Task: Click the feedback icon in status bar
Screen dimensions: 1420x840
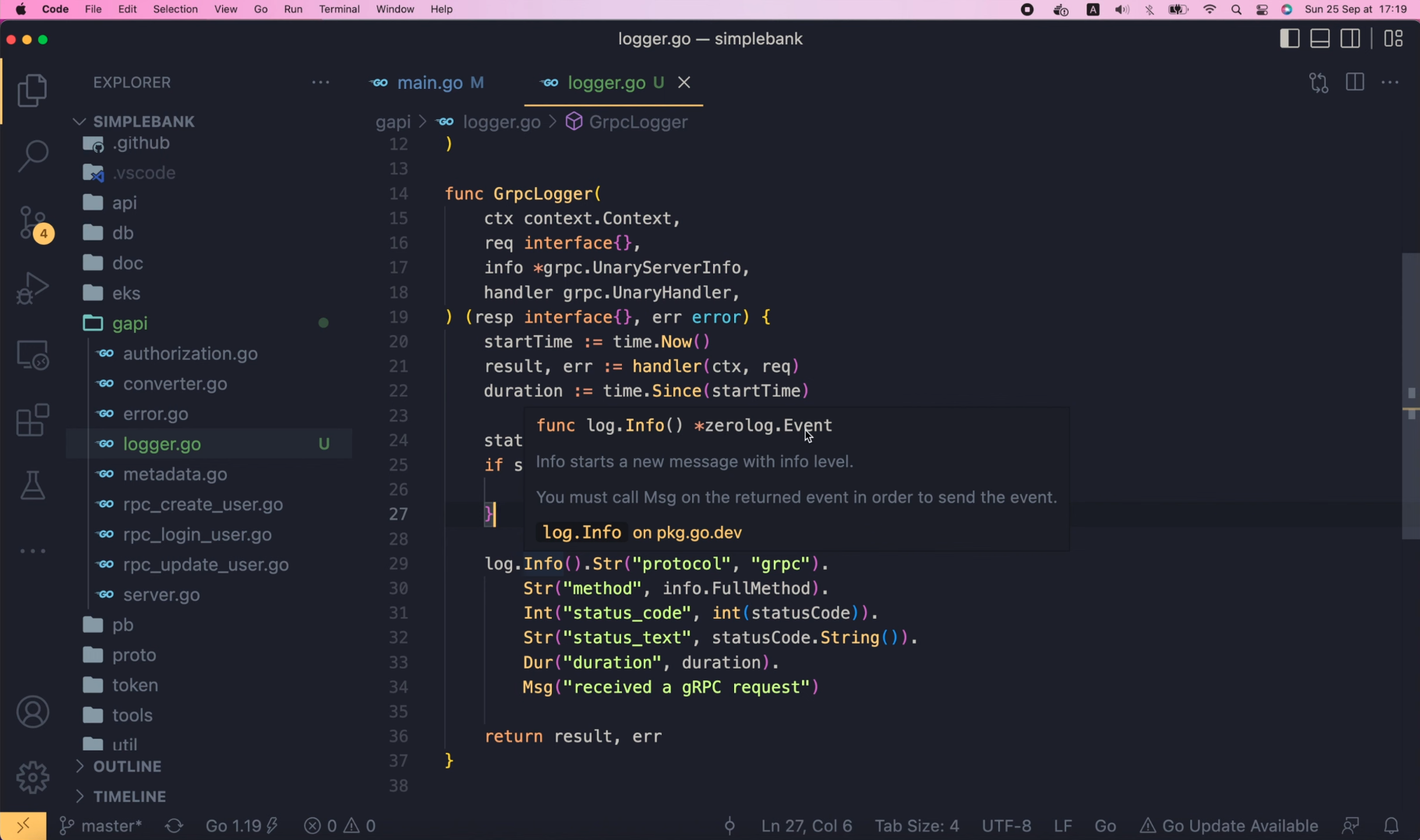Action: (x=1351, y=826)
